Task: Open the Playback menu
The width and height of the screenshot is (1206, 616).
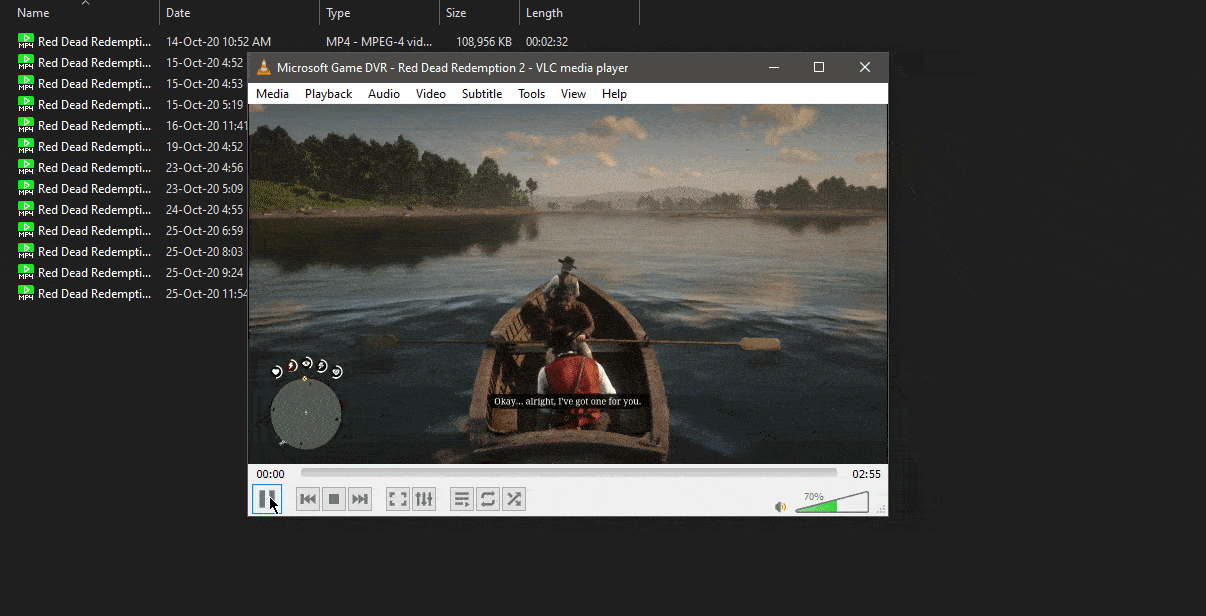Action: coord(328,94)
